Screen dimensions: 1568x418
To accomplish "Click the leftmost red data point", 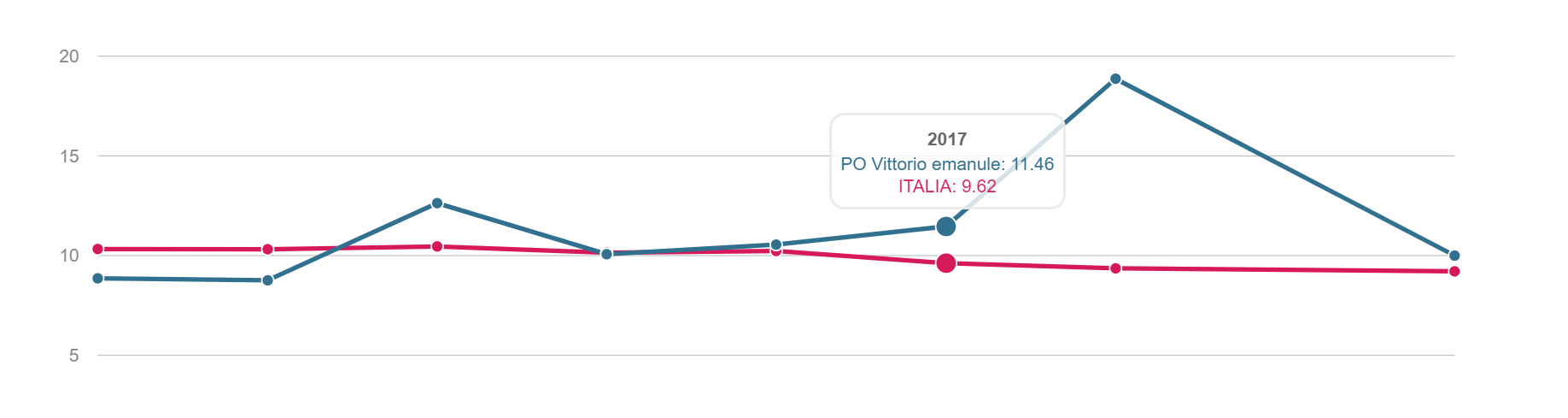I will [x=97, y=250].
